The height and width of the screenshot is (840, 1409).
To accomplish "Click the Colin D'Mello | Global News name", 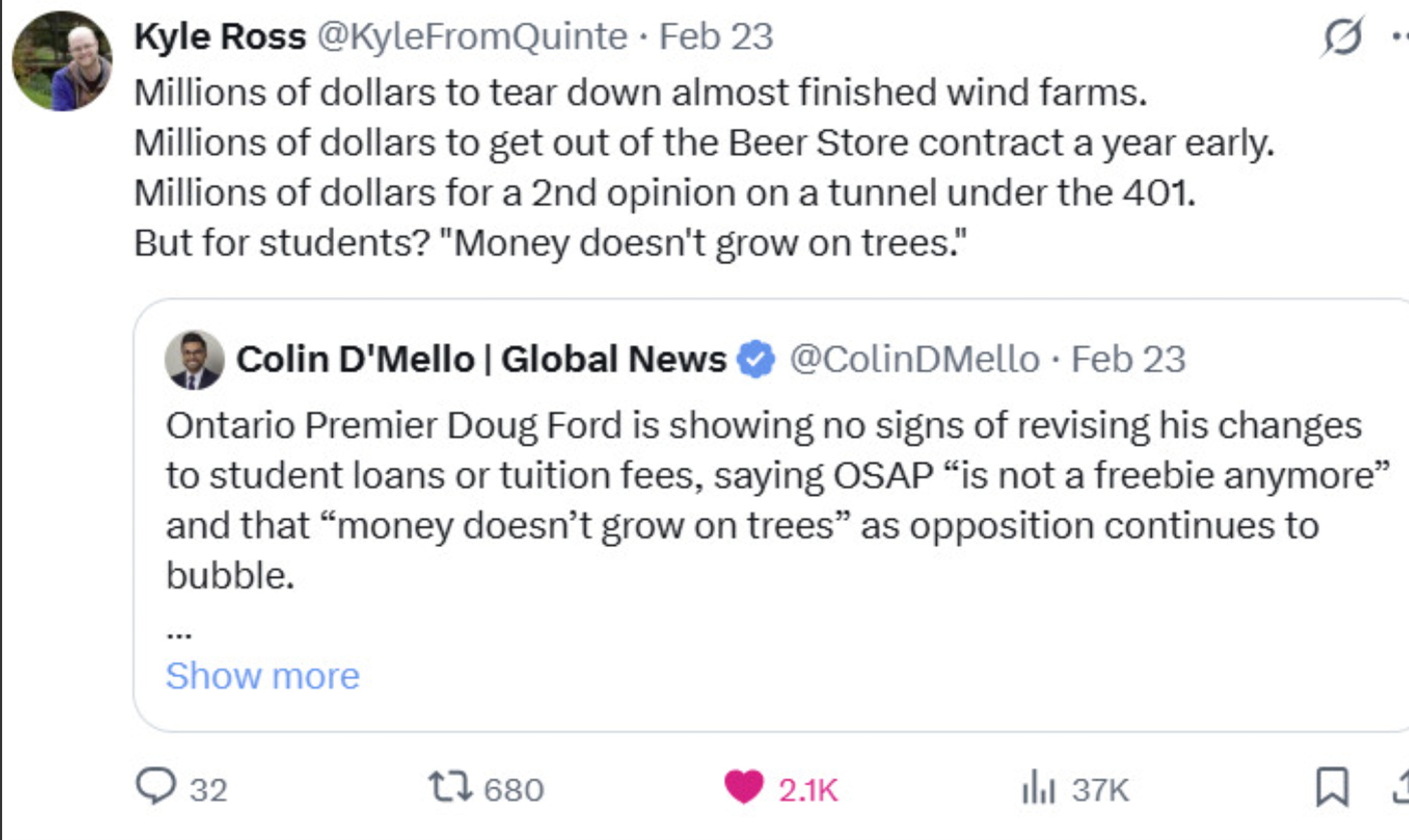I will [x=481, y=359].
